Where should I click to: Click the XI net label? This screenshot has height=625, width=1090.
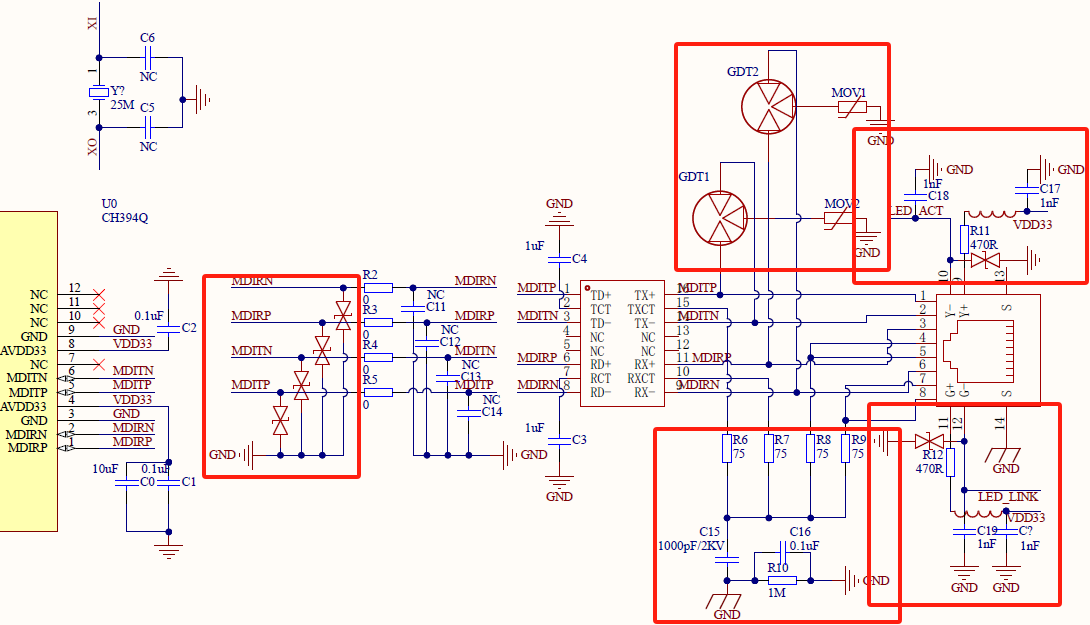92,23
